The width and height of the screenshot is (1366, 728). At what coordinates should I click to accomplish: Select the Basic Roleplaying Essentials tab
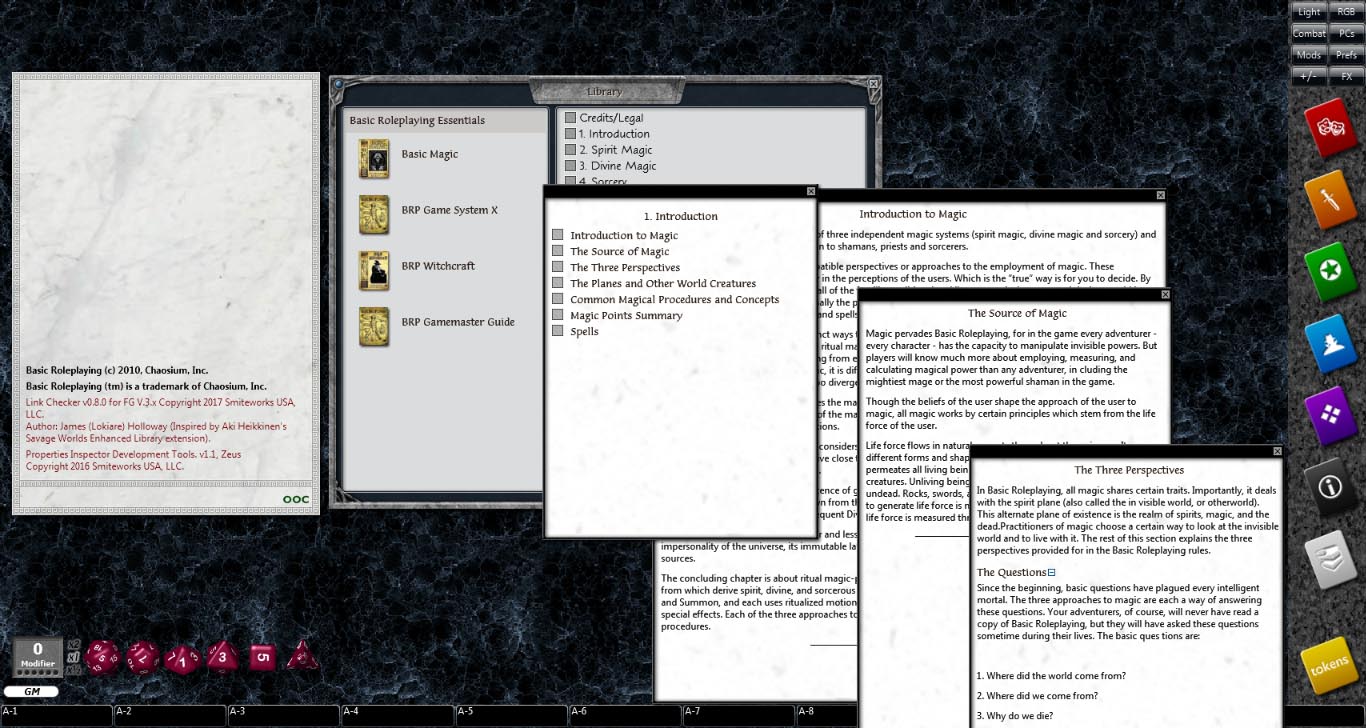click(418, 120)
